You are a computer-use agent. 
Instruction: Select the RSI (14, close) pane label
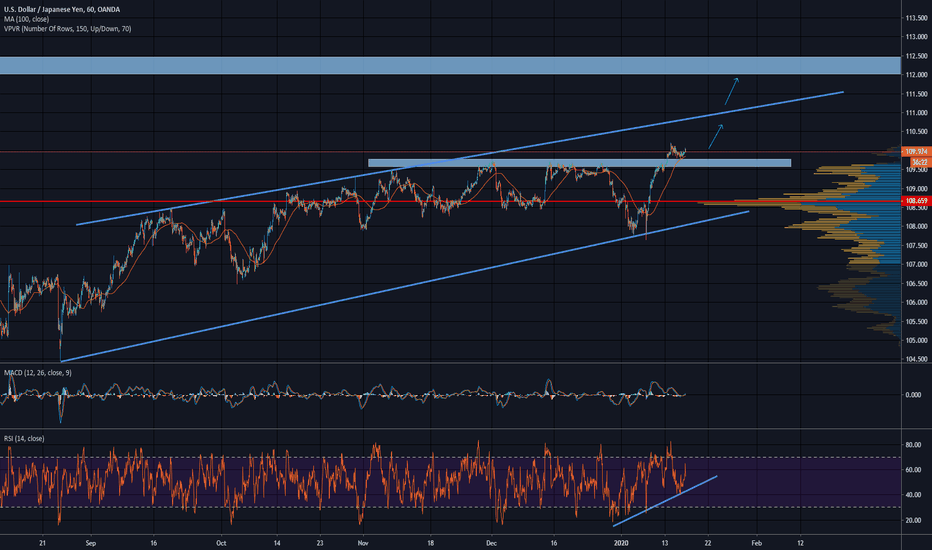click(29, 438)
